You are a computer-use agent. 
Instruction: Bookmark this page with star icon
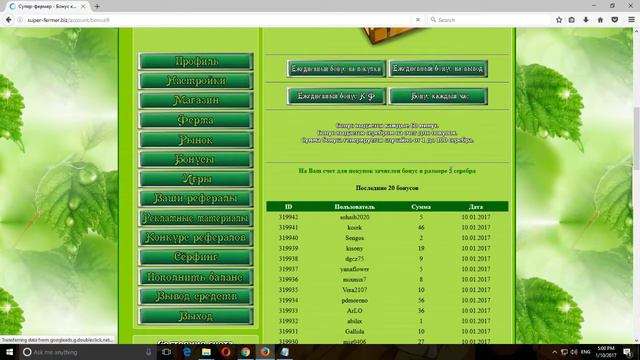click(559, 20)
